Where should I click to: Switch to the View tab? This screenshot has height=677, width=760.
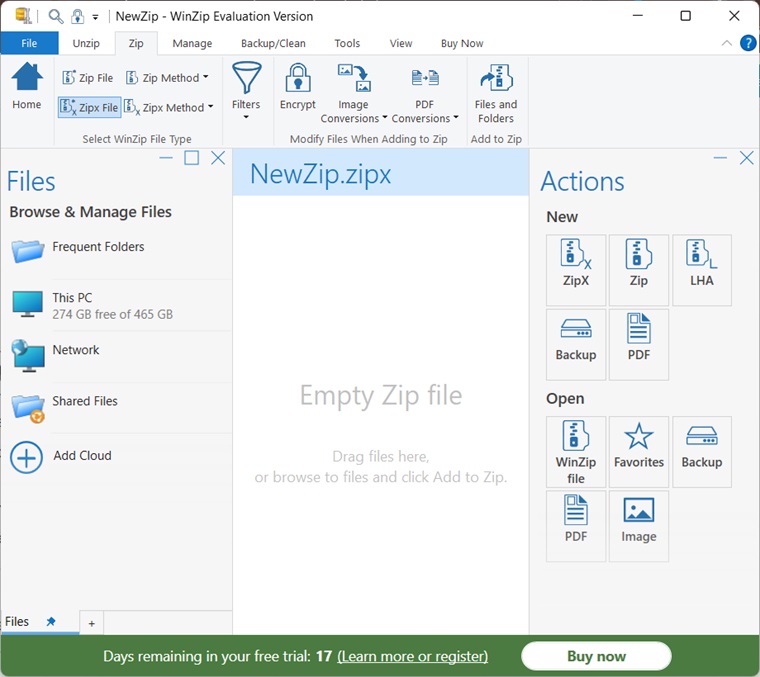click(x=401, y=43)
